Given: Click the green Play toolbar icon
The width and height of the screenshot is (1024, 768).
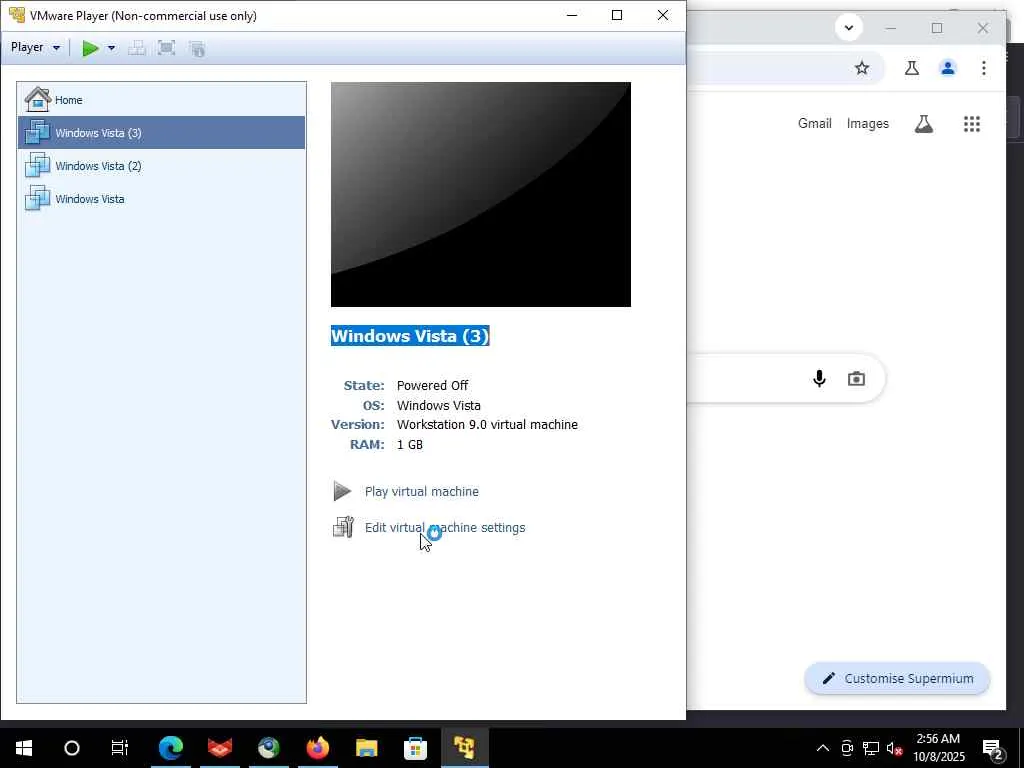Looking at the screenshot, I should [90, 48].
